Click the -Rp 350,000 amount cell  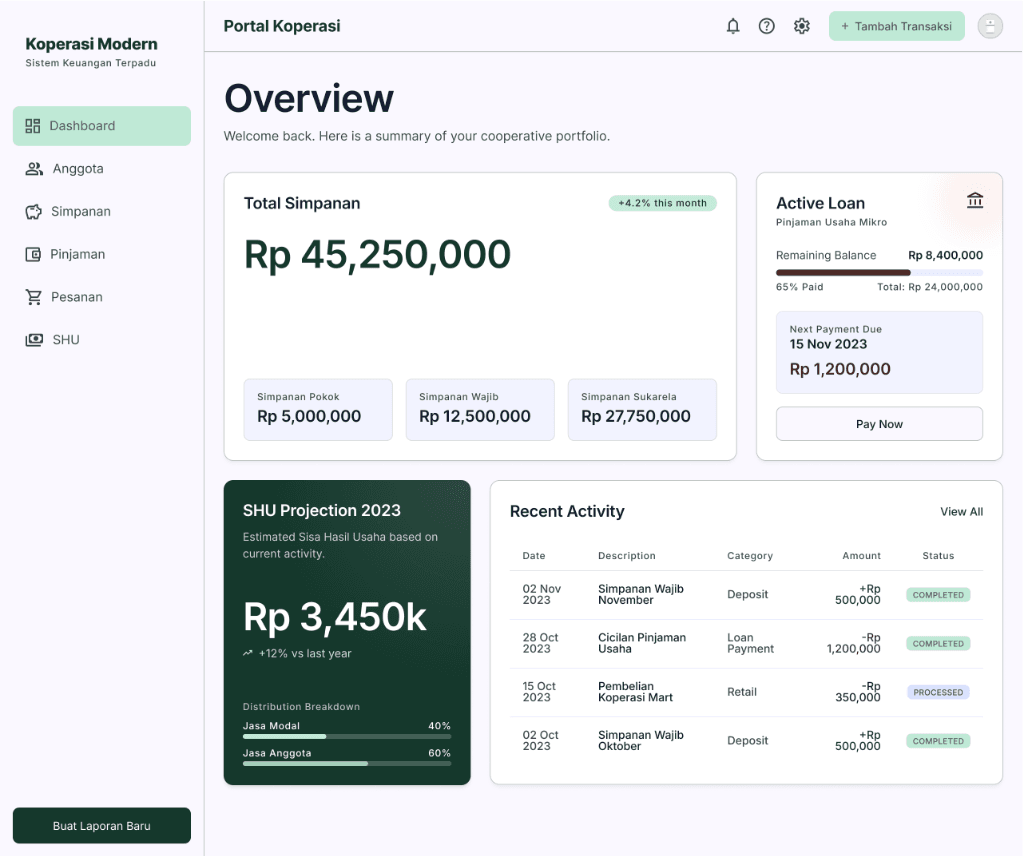point(857,692)
